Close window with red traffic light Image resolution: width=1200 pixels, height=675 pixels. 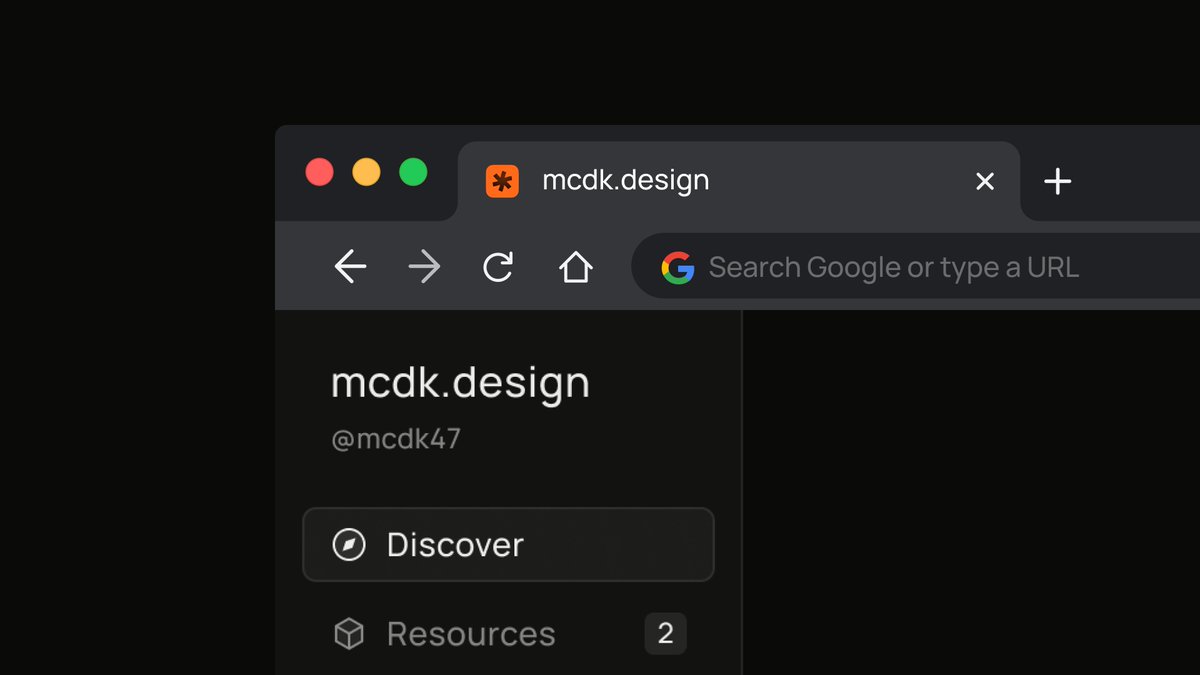pyautogui.click(x=319, y=172)
